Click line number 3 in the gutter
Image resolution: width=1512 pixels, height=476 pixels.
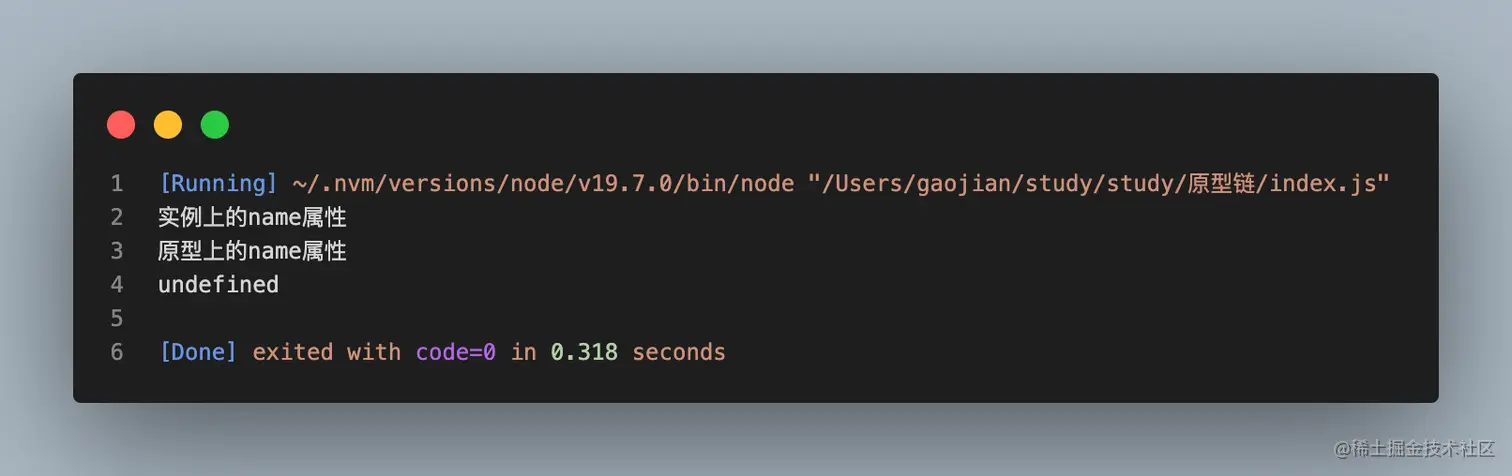(x=117, y=251)
